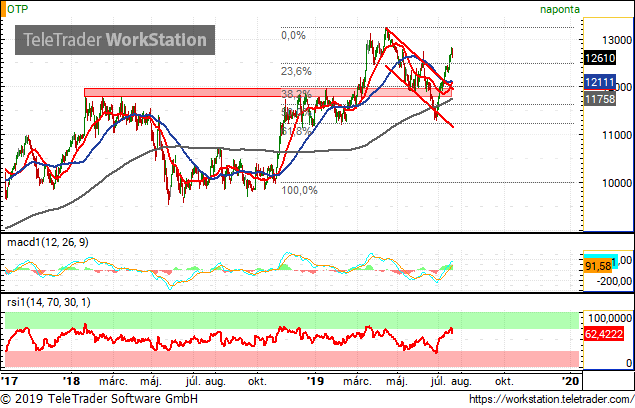Click the OTP ticker symbol label
635x408 pixels.
pyautogui.click(x=18, y=9)
